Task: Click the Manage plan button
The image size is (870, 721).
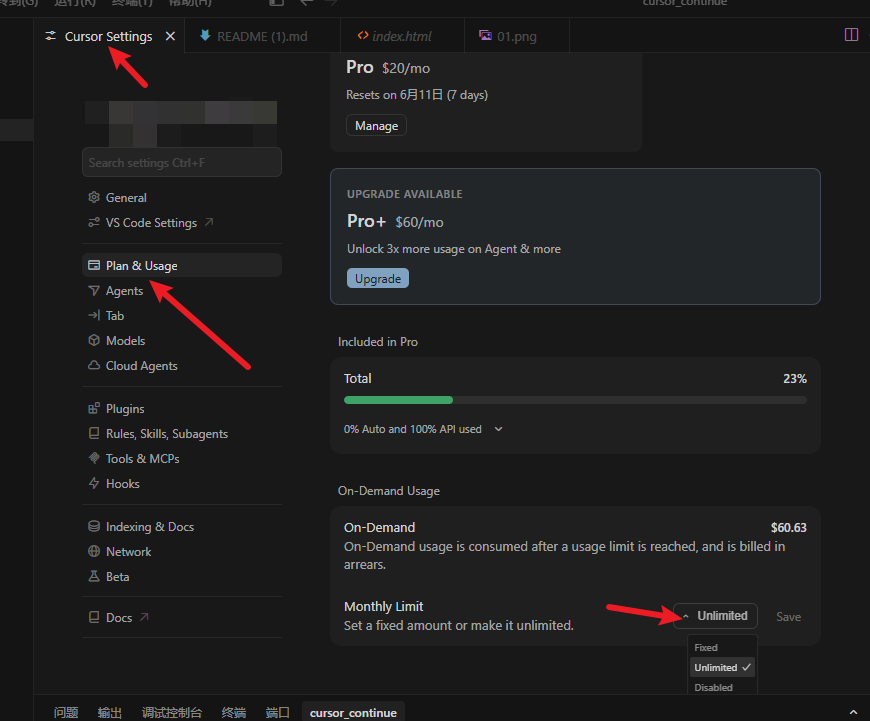Action: [376, 125]
